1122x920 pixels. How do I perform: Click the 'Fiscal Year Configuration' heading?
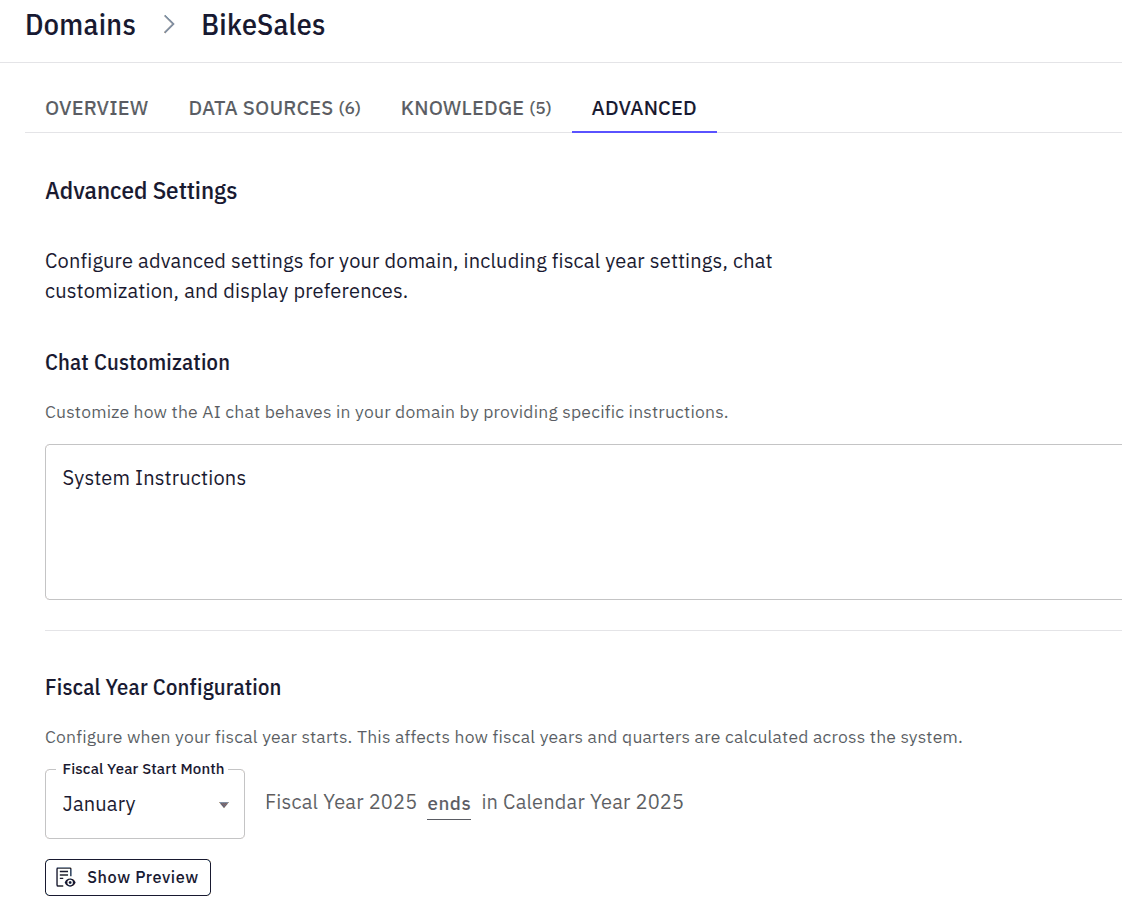[x=163, y=687]
